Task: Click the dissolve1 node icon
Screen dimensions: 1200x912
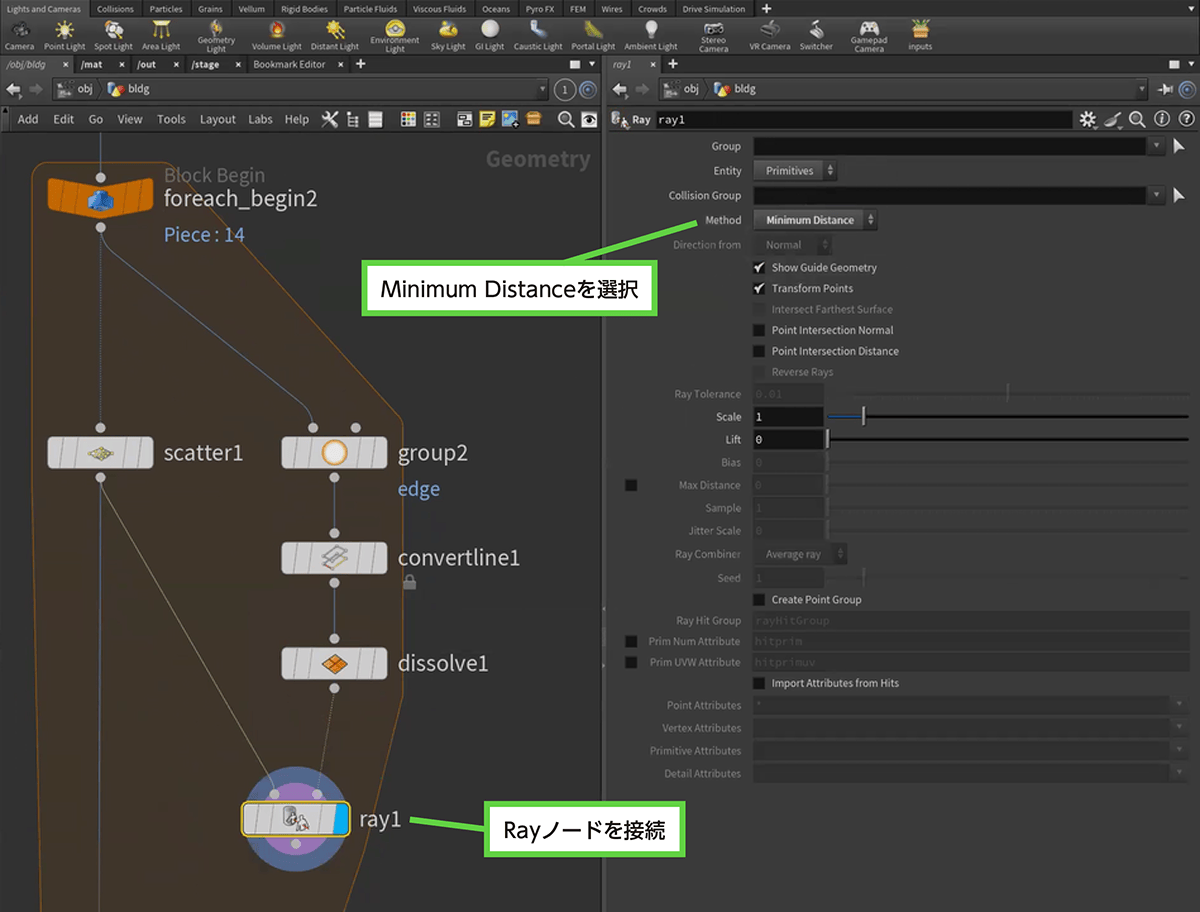Action: pyautogui.click(x=333, y=663)
